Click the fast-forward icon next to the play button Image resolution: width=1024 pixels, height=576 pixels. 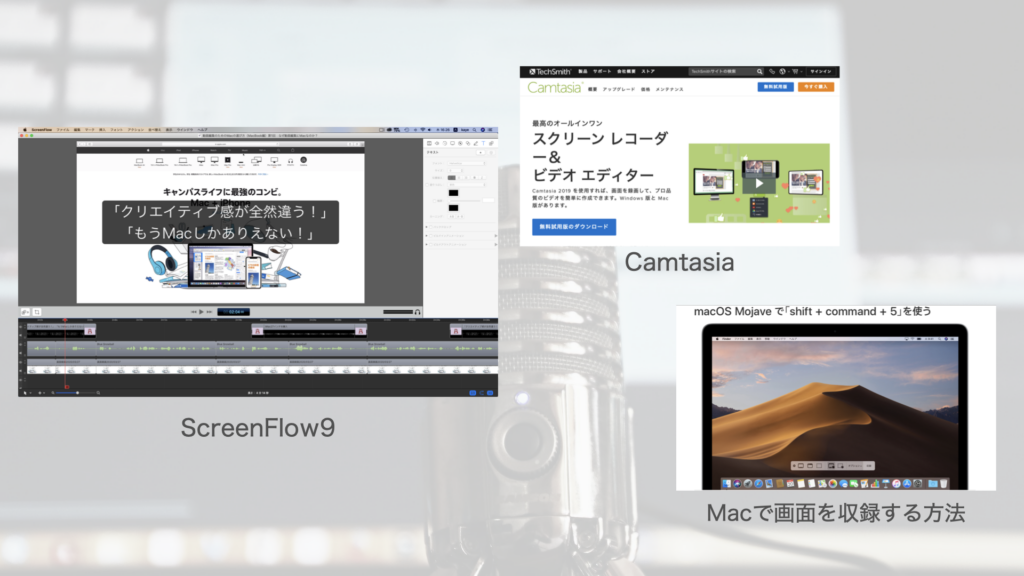click(210, 312)
